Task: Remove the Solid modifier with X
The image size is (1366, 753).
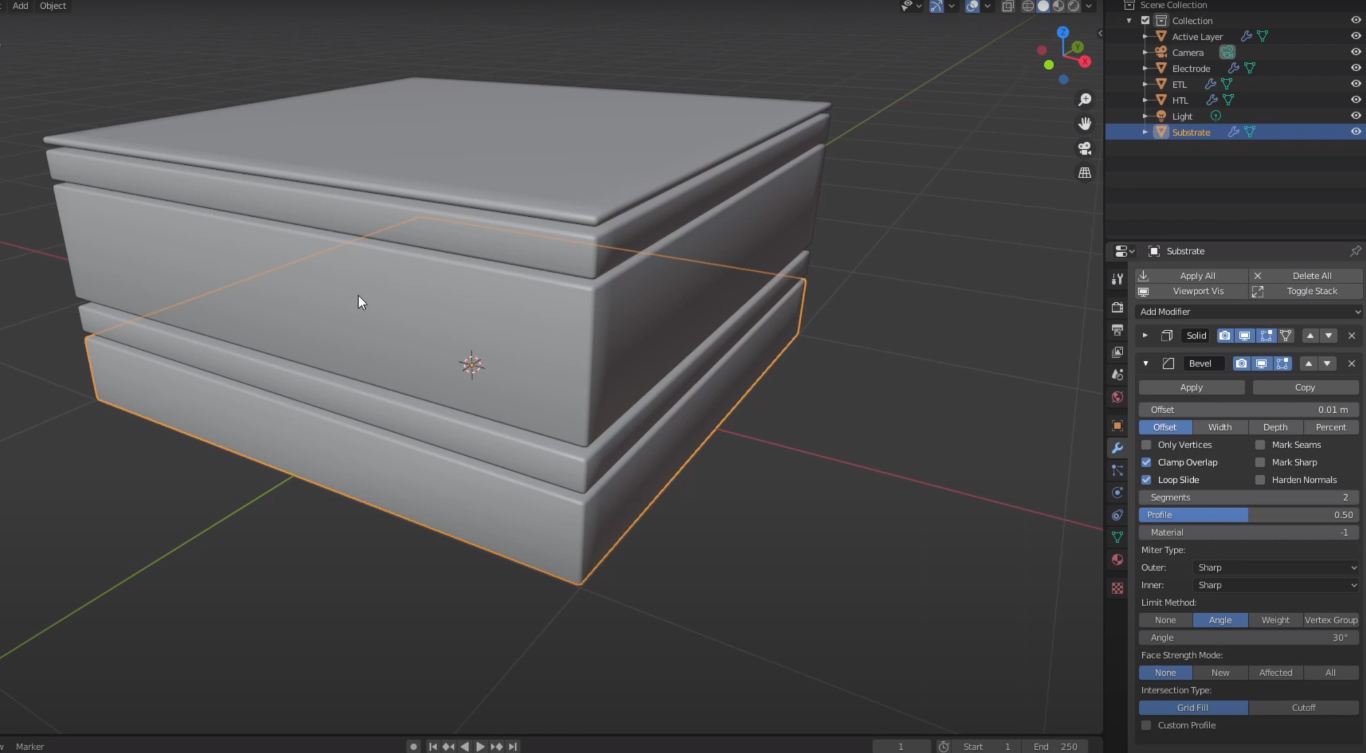Action: [1352, 336]
